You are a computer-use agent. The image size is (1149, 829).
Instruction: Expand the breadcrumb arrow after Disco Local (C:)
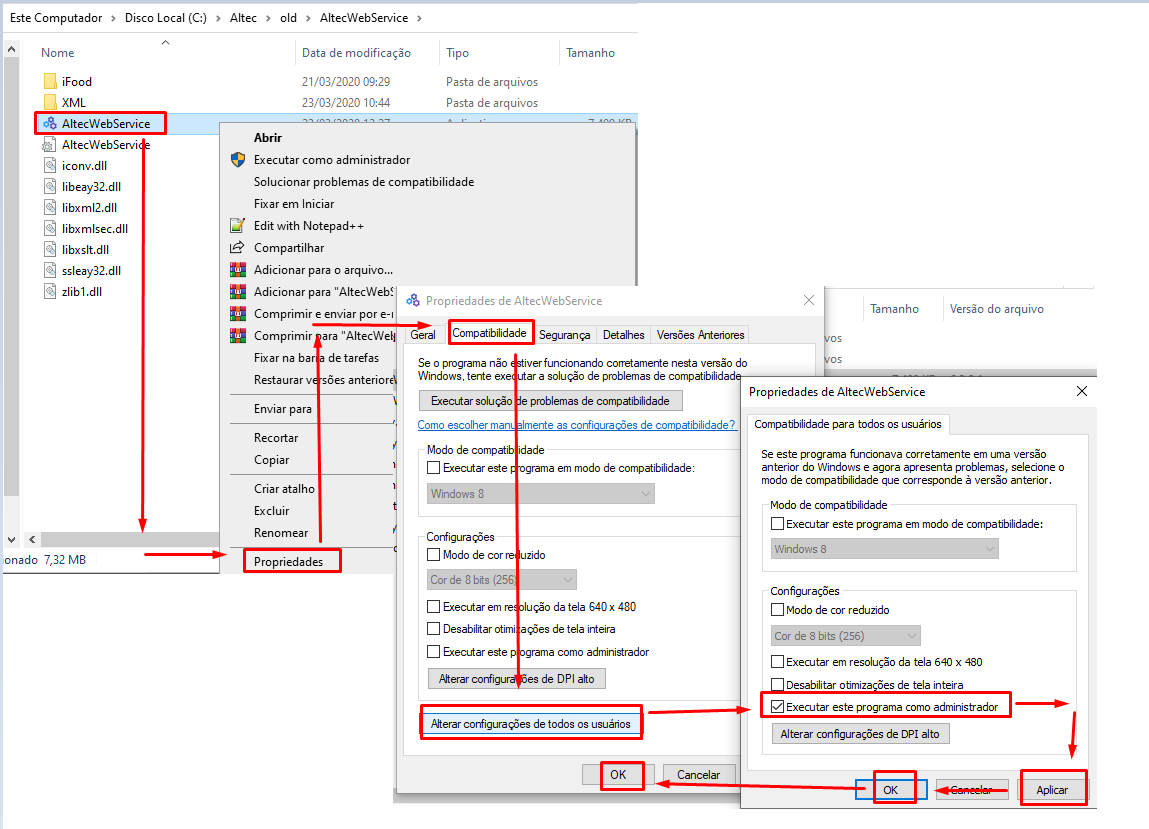coord(218,18)
